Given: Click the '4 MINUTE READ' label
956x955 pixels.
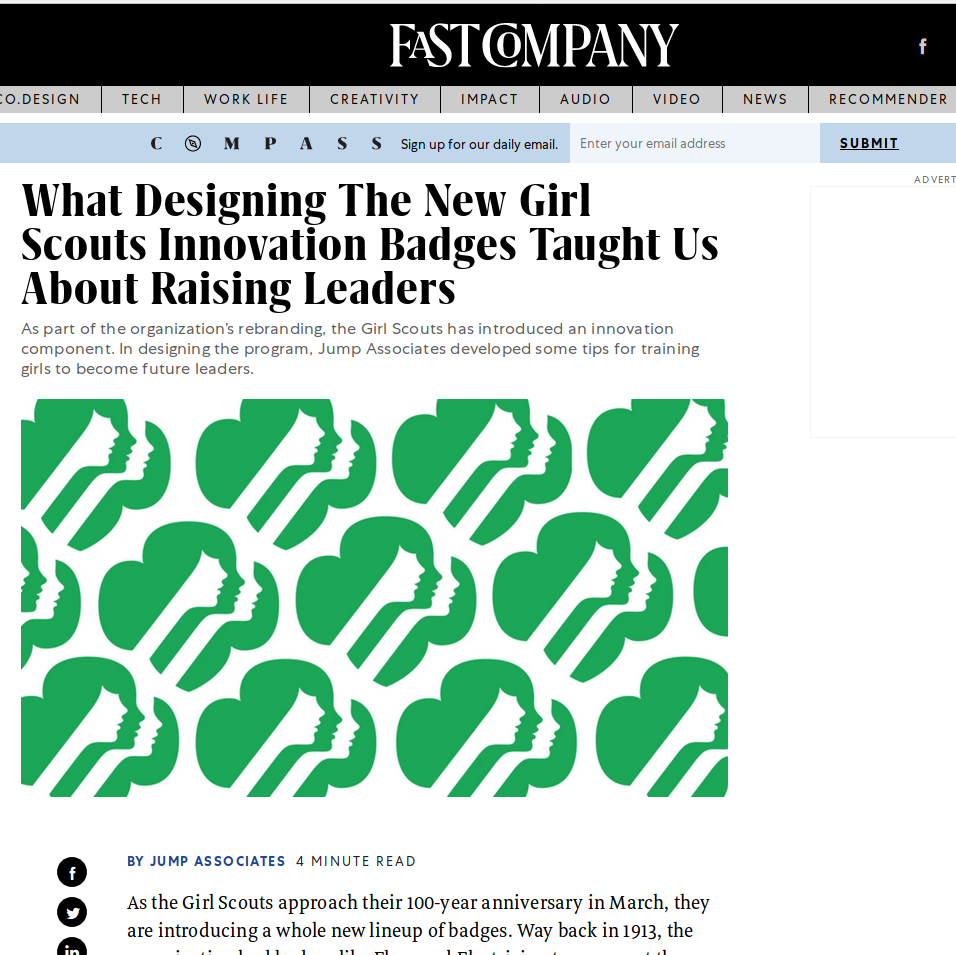Looking at the screenshot, I should 356,861.
